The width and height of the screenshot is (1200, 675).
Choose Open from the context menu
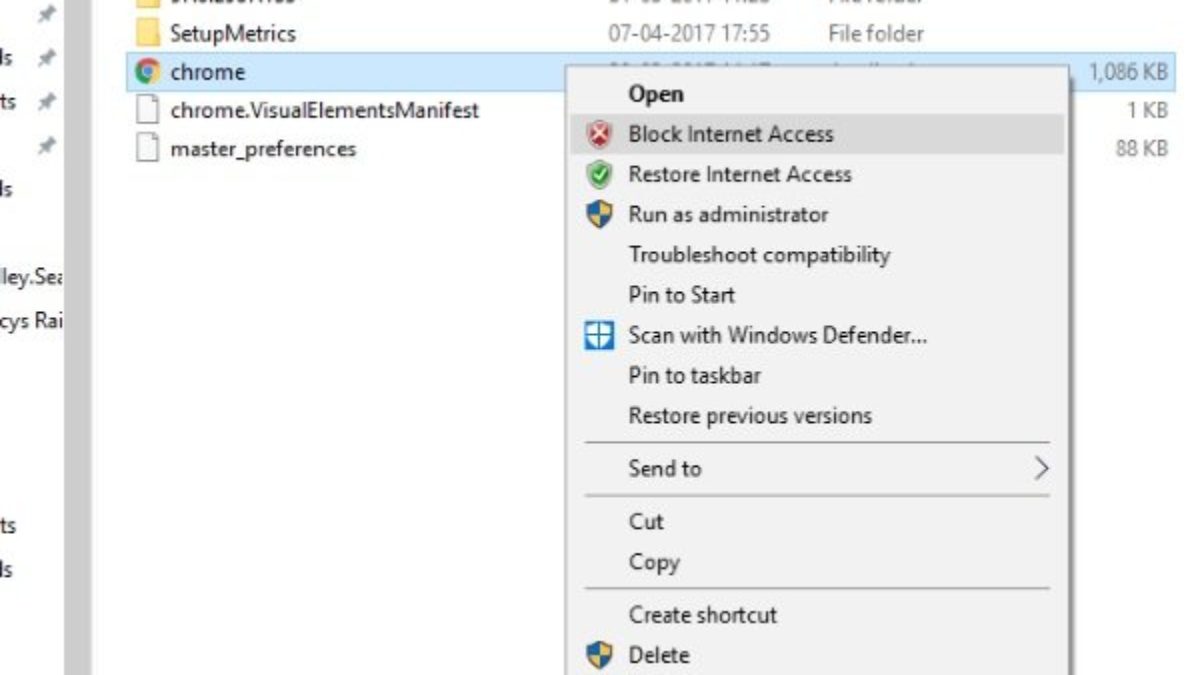[x=656, y=94]
